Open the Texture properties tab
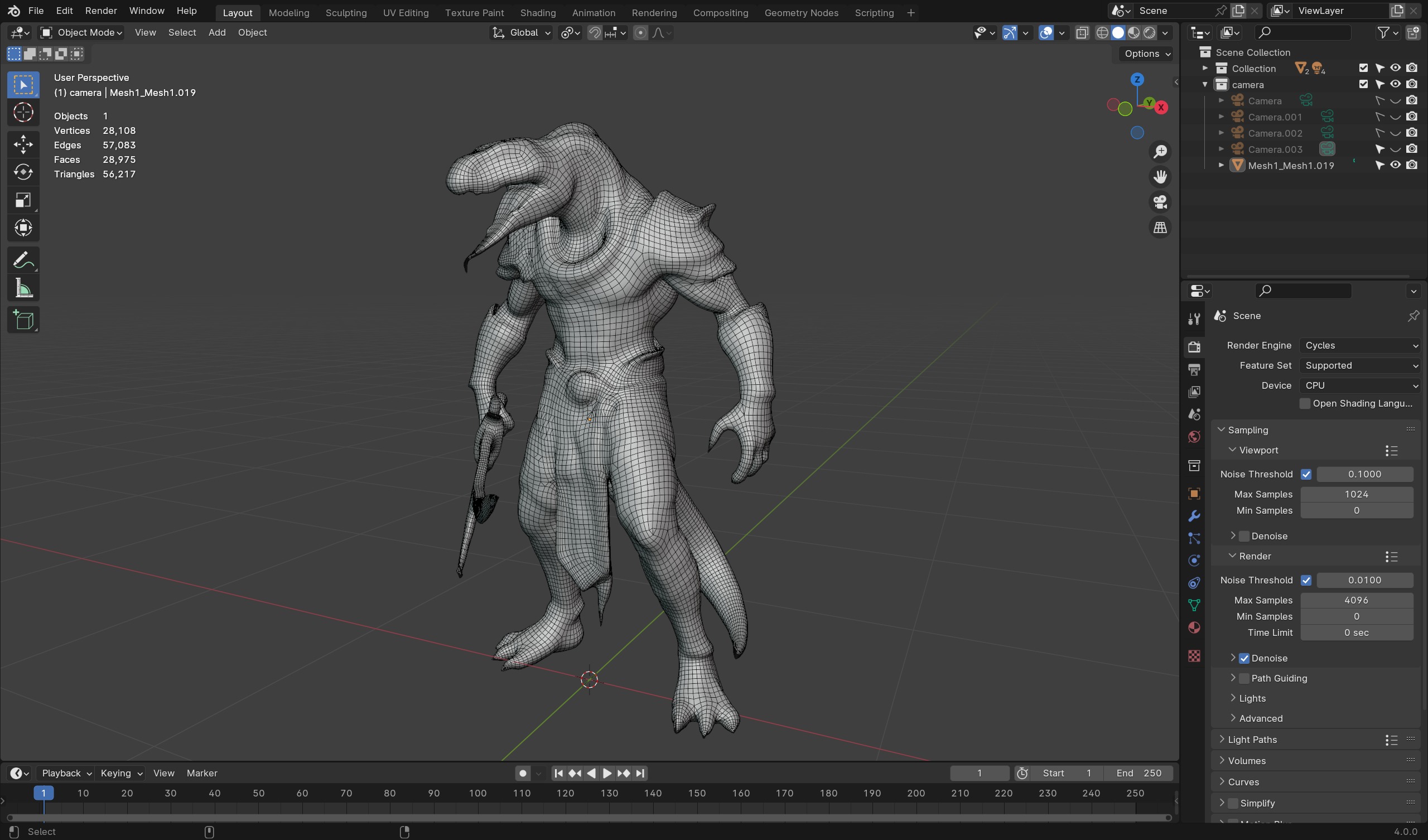This screenshot has height=840, width=1428. click(x=1194, y=656)
